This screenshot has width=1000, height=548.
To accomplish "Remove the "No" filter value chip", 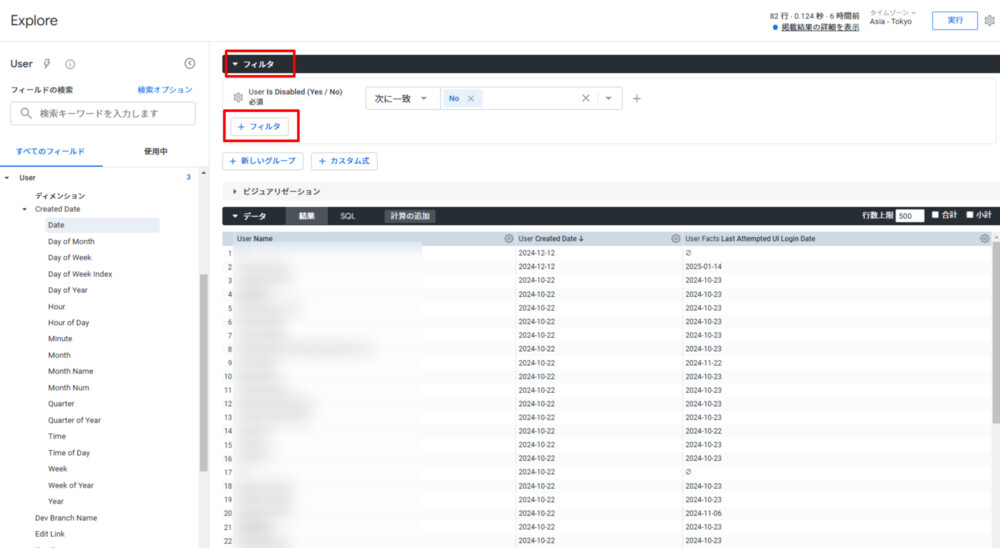I will 471,98.
